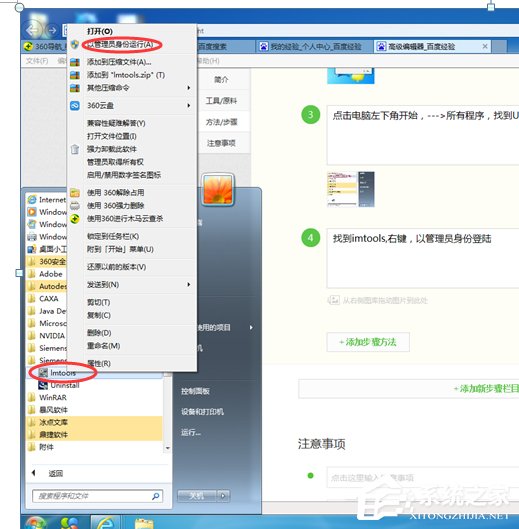Click the 桌面小工具 gadget icon
This screenshot has width=519, height=529.
pos(32,249)
